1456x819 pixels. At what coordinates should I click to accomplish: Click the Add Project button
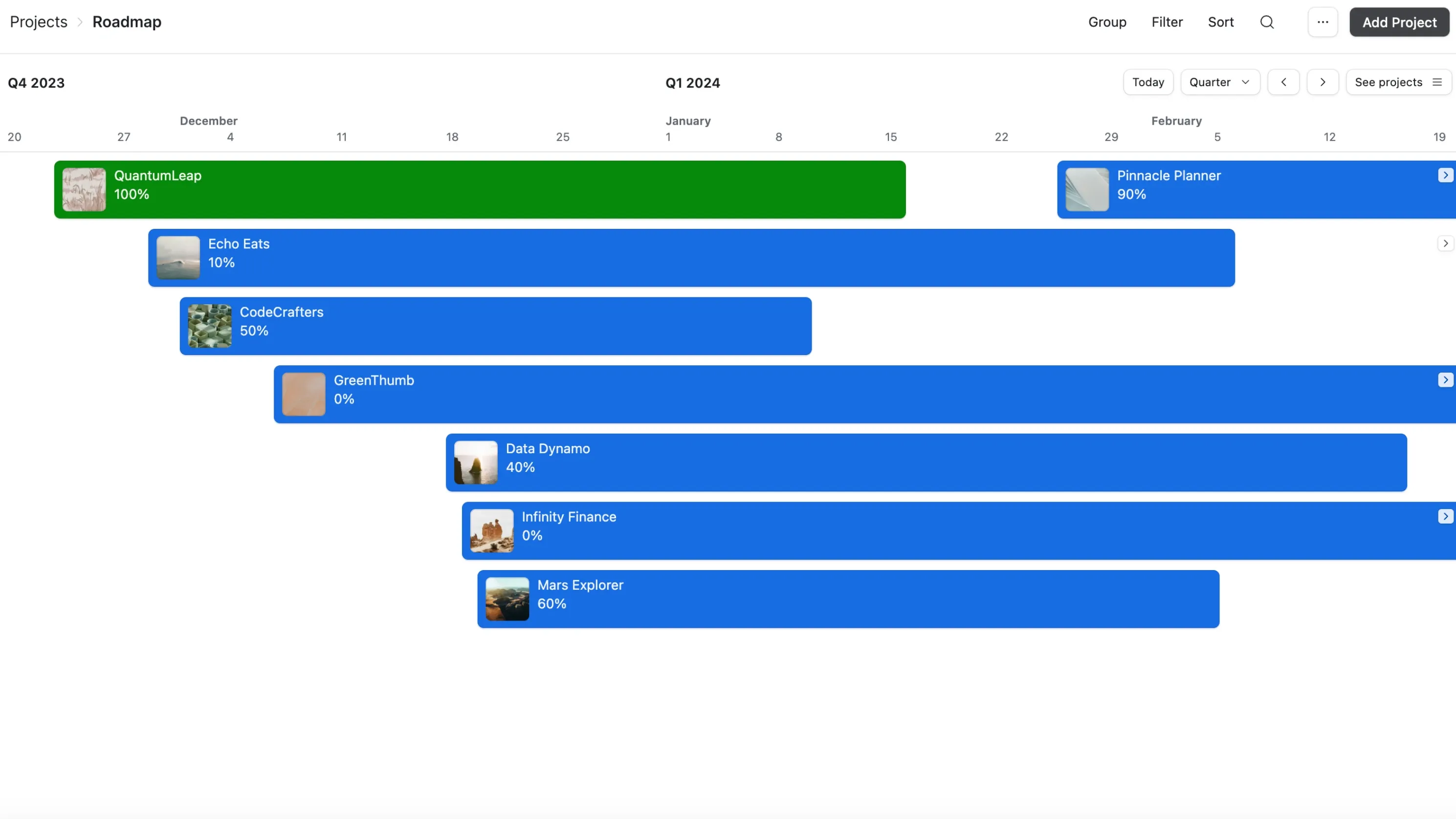click(x=1399, y=22)
